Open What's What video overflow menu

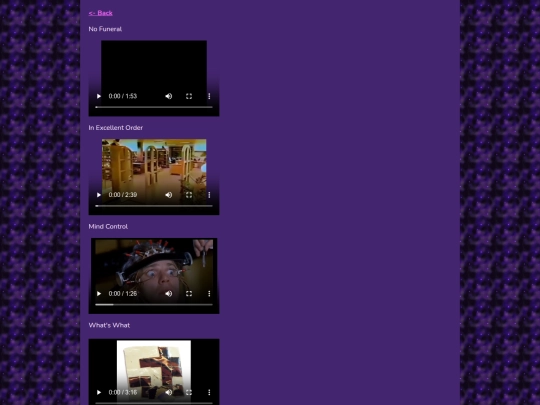point(209,392)
